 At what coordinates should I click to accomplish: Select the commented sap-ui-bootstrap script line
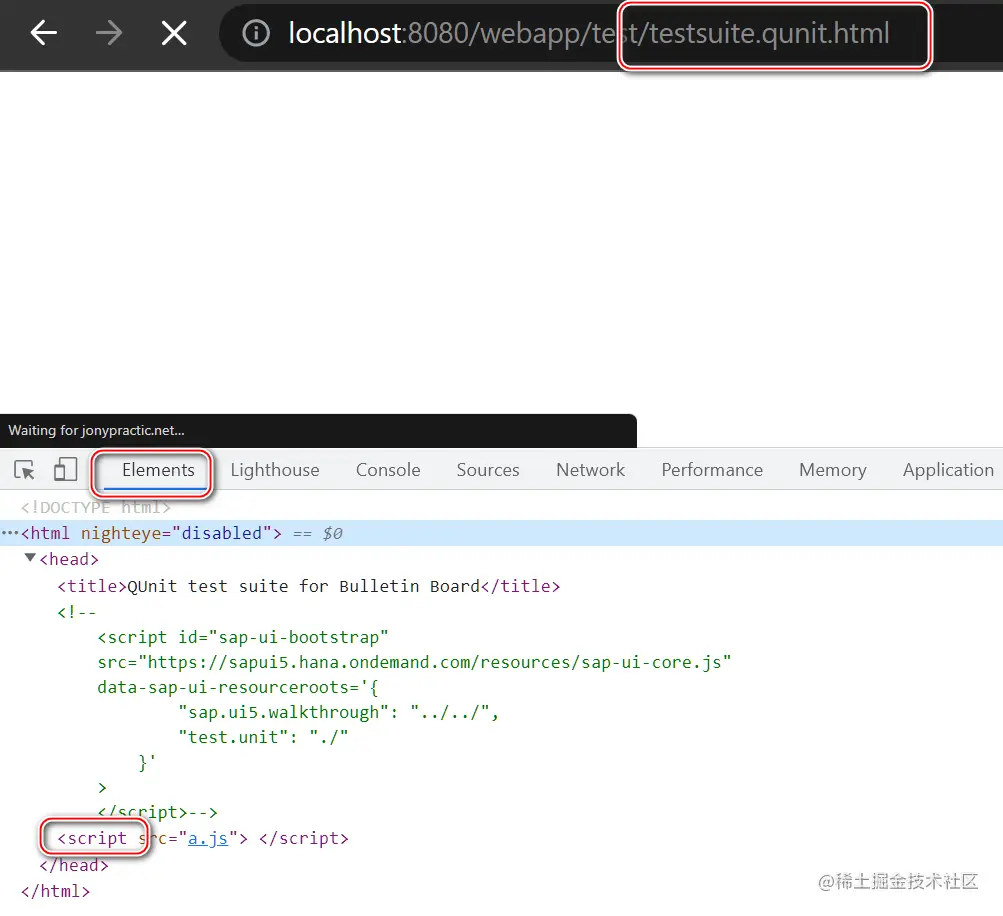[x=242, y=637]
